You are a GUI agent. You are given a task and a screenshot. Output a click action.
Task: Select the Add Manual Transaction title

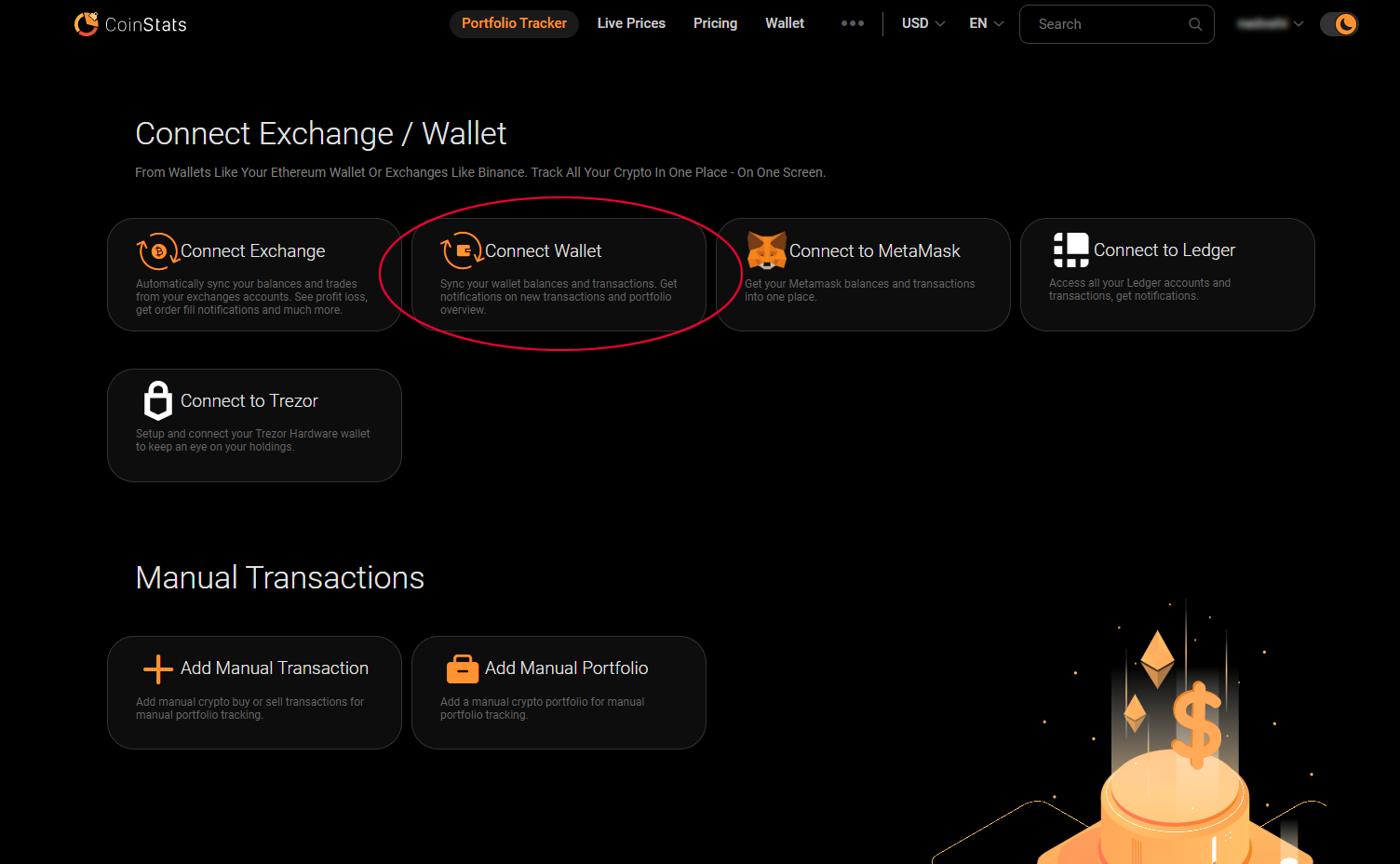pos(275,668)
